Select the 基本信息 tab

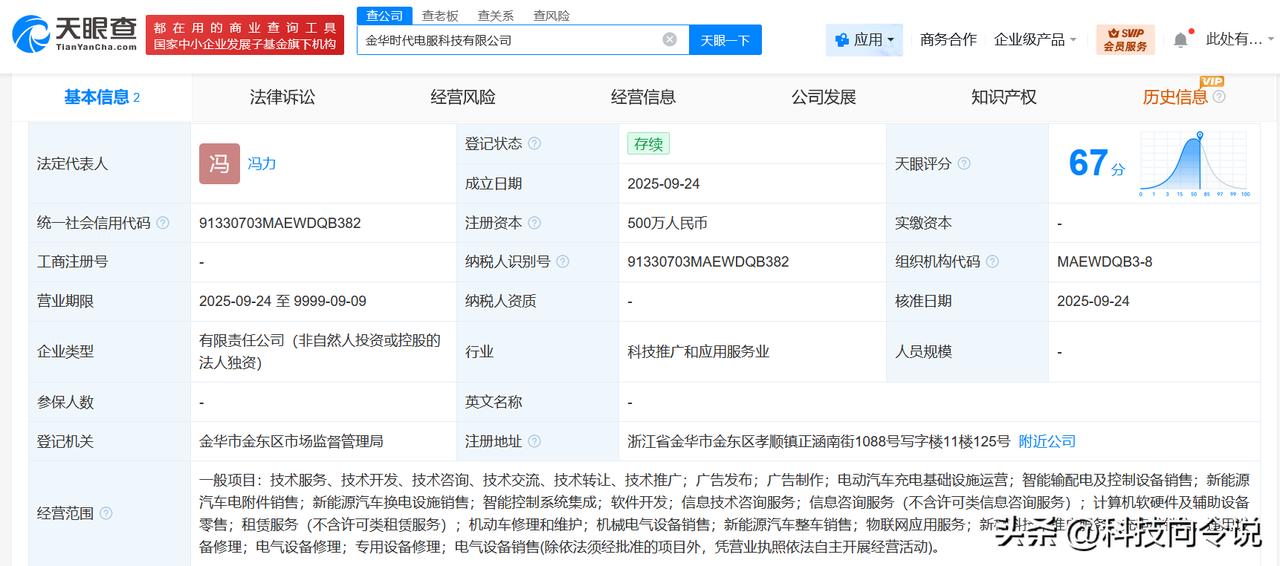tap(102, 97)
